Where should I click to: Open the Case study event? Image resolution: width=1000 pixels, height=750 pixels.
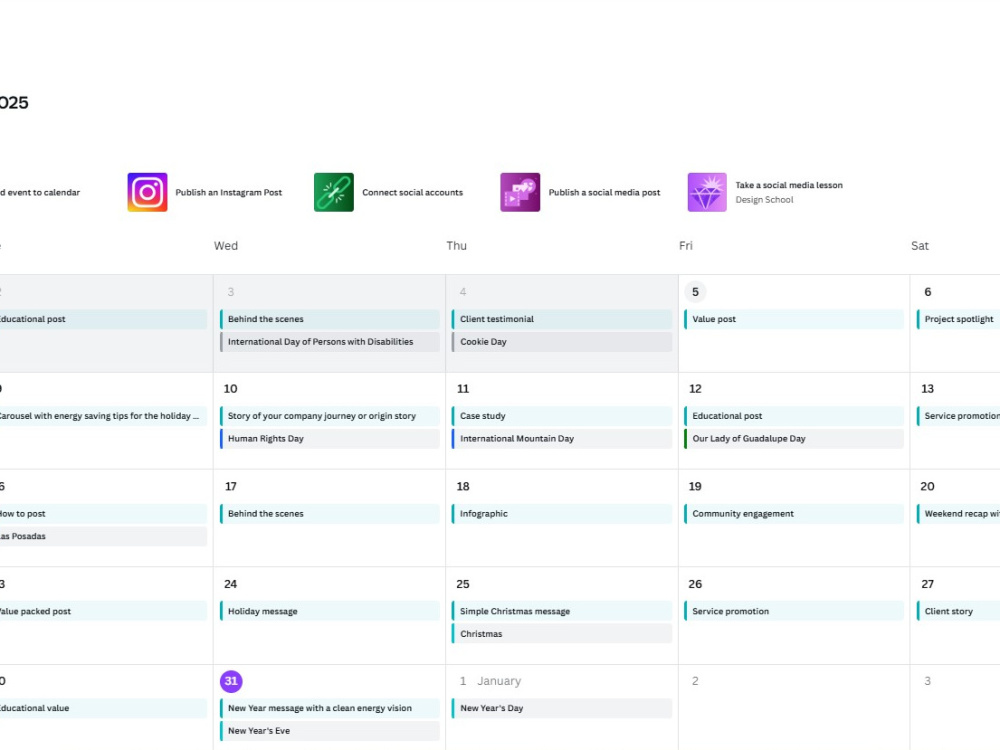tap(562, 416)
